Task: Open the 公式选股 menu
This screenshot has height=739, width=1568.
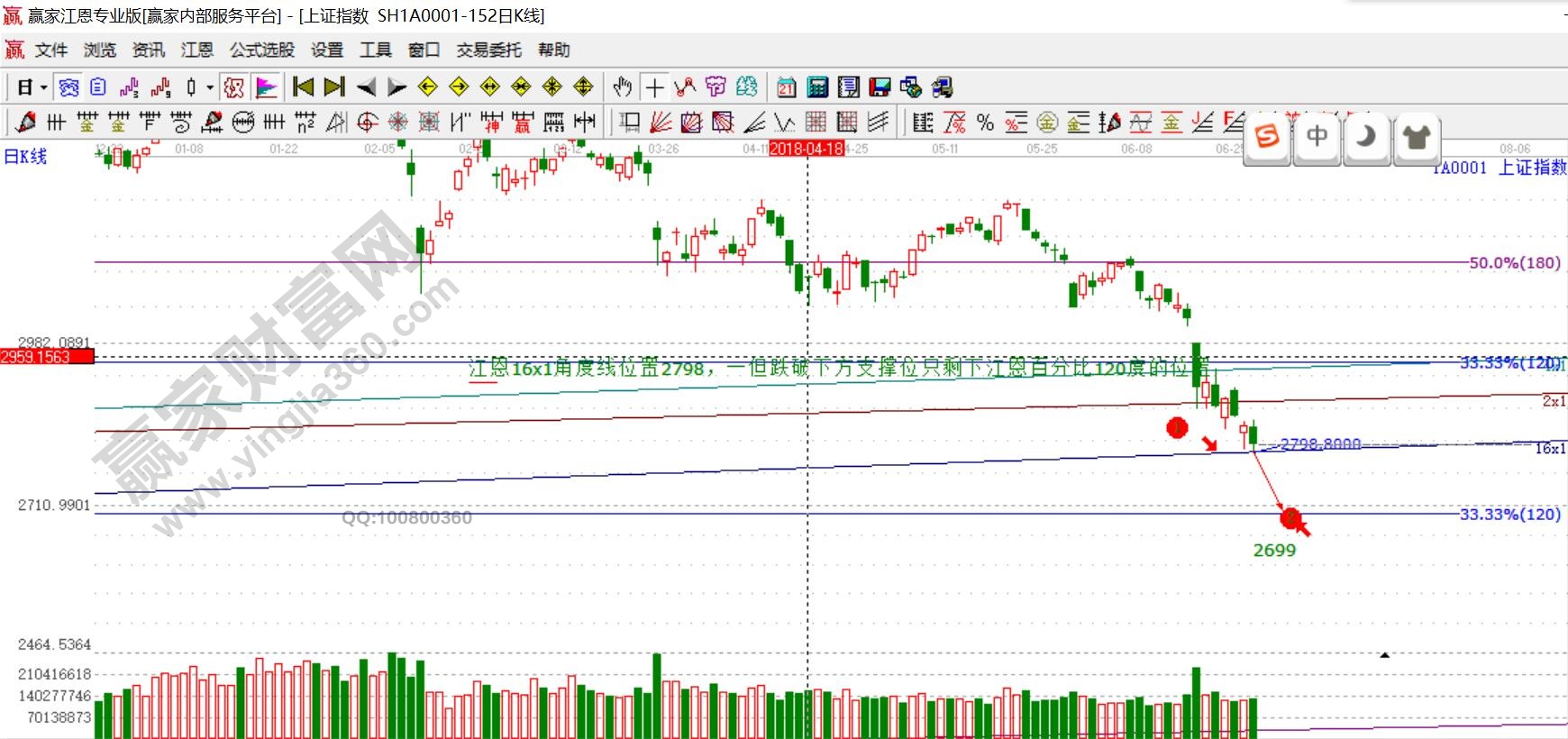Action: (261, 50)
